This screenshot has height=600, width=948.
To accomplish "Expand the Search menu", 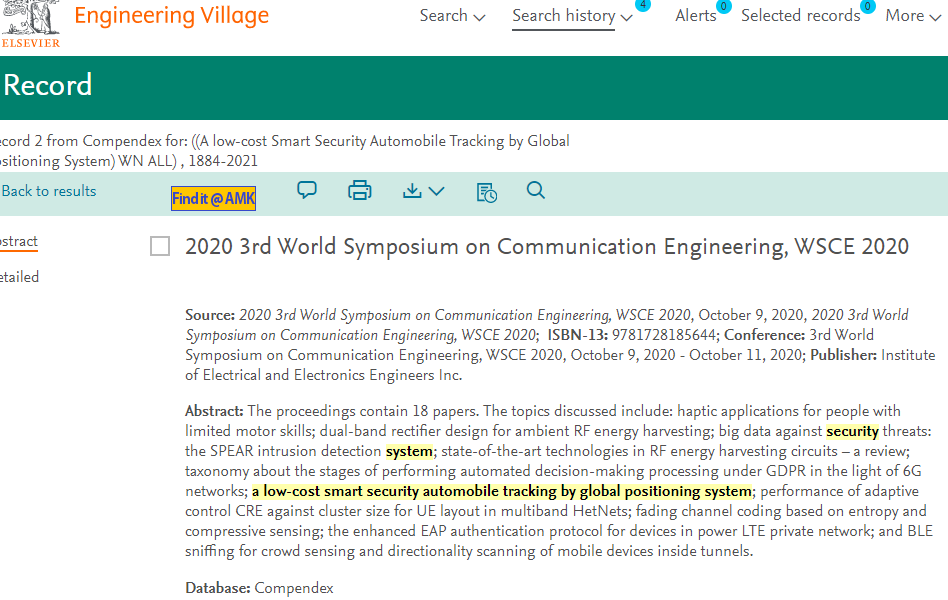I will tap(452, 16).
